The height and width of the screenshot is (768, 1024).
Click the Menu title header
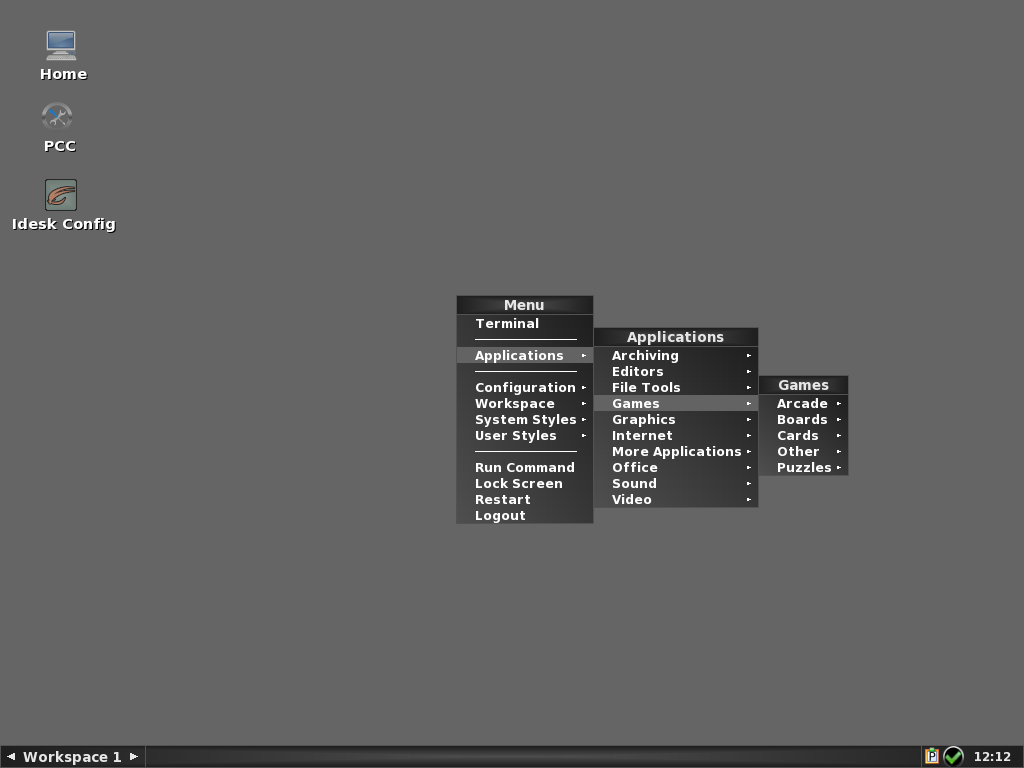(525, 305)
